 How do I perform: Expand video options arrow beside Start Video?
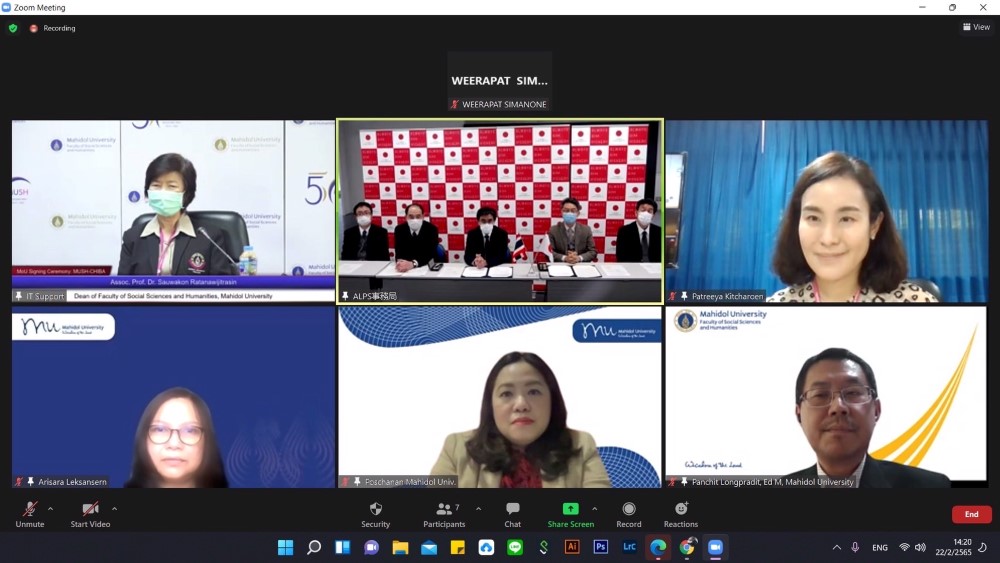114,508
